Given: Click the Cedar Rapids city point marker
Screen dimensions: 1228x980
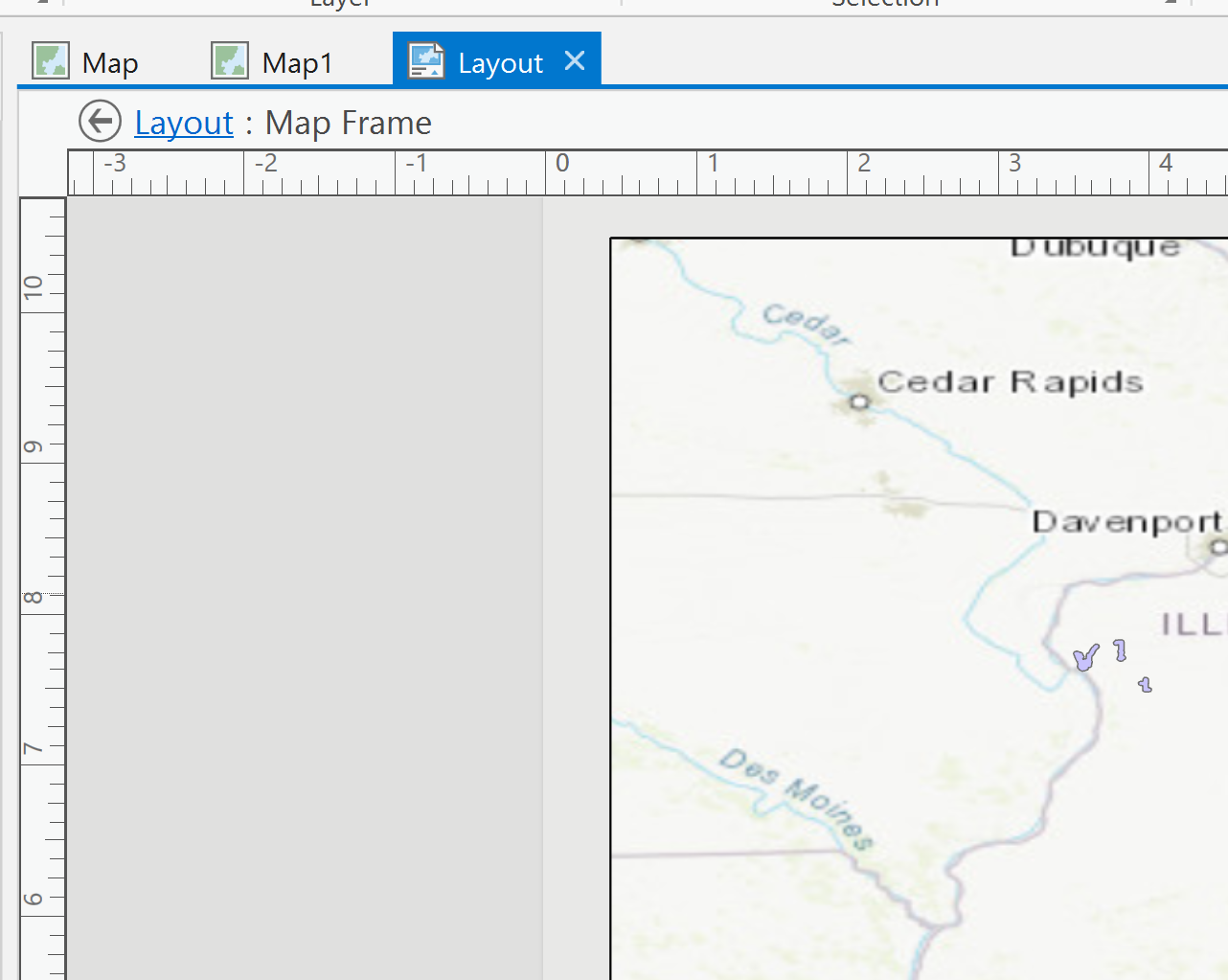Looking at the screenshot, I should click(x=859, y=401).
